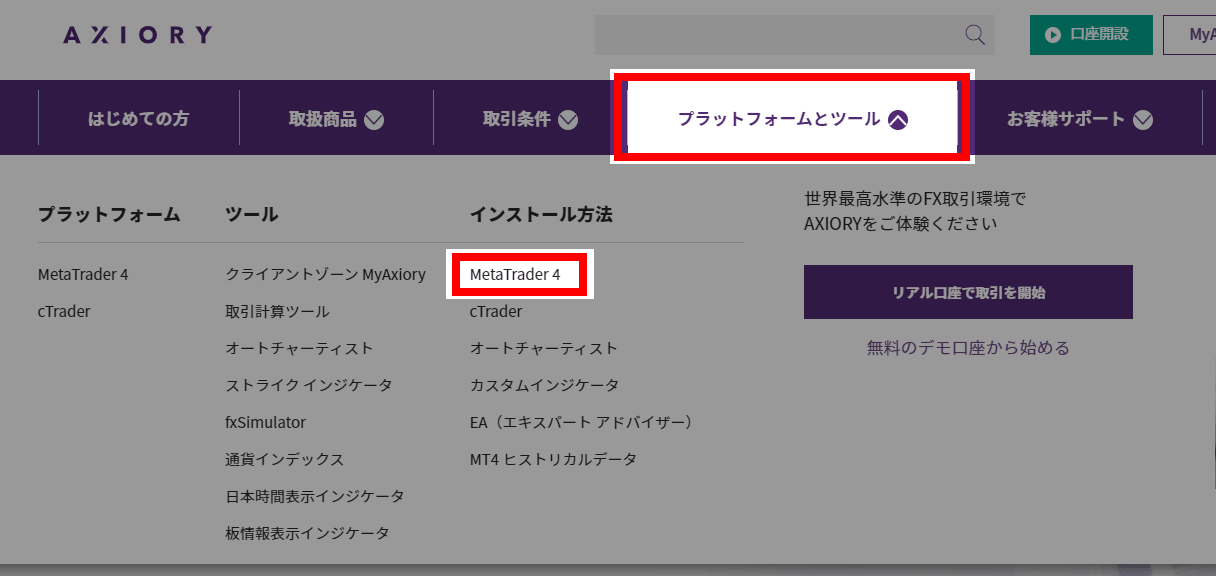
Task: Collapse the プラットフォームとツール chevron
Action: click(x=898, y=120)
